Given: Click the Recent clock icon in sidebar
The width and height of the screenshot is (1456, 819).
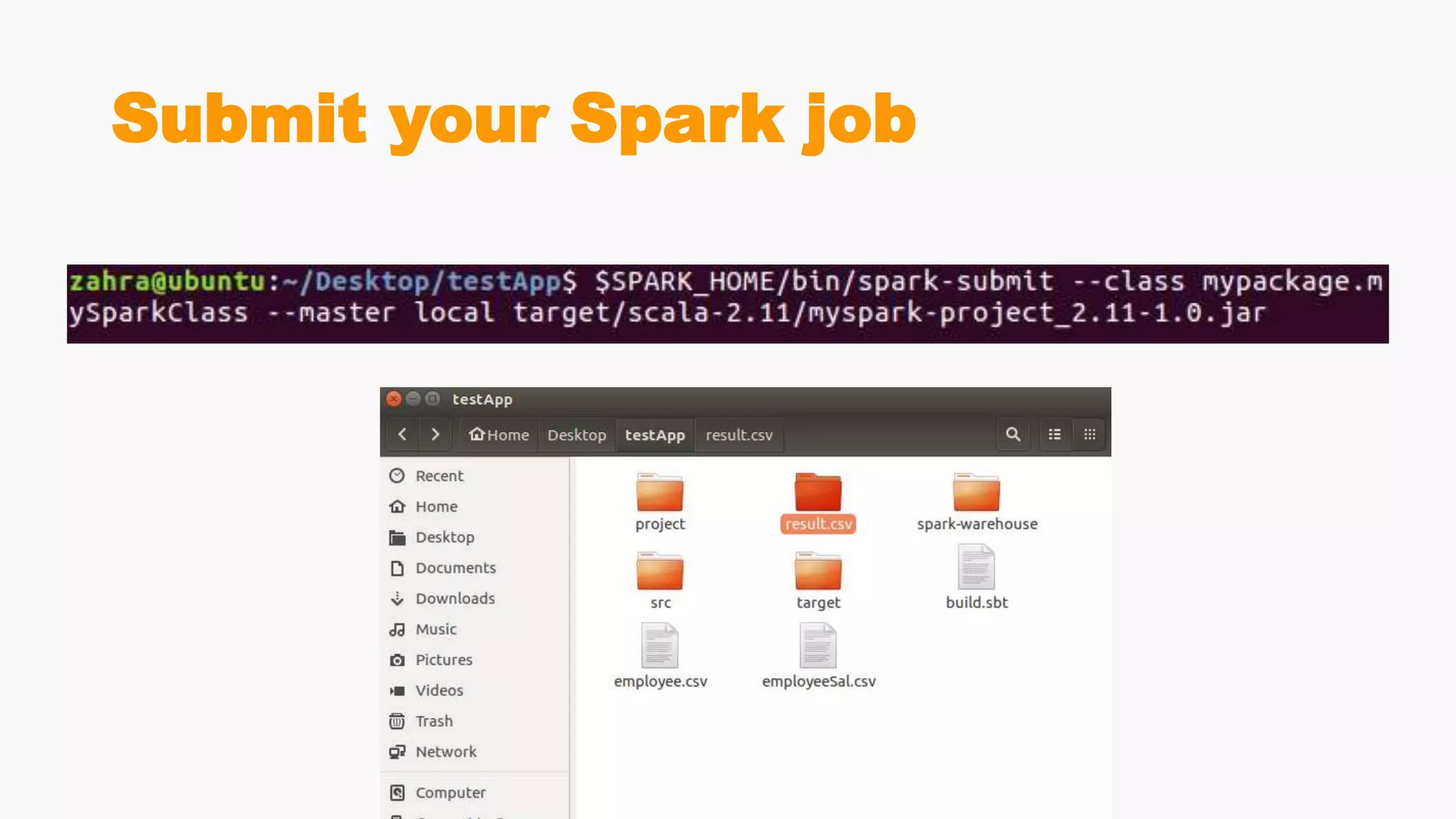Looking at the screenshot, I should 397,476.
